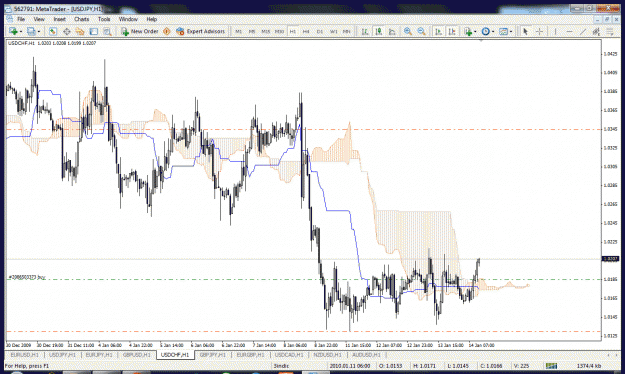
Task: Select the bar chart type icon
Action: click(365, 31)
